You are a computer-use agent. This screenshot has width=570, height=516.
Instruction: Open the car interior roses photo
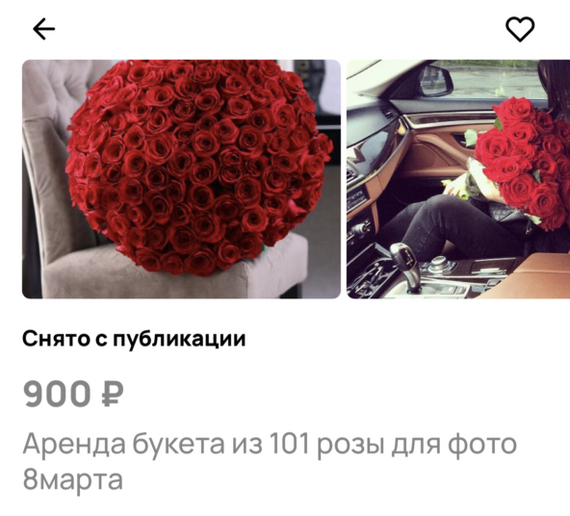click(458, 179)
